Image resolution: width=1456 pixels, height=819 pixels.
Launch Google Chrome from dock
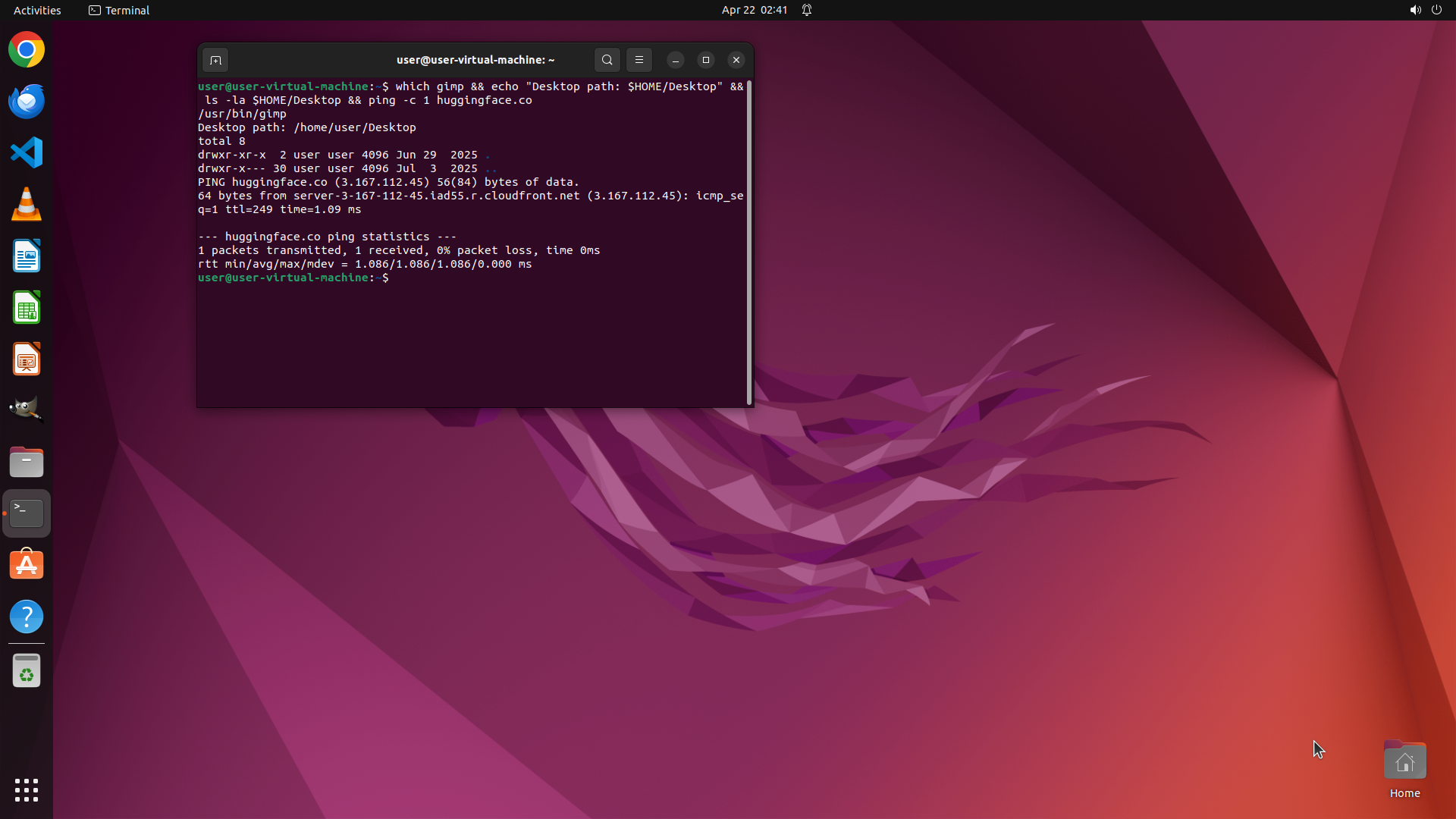(27, 50)
